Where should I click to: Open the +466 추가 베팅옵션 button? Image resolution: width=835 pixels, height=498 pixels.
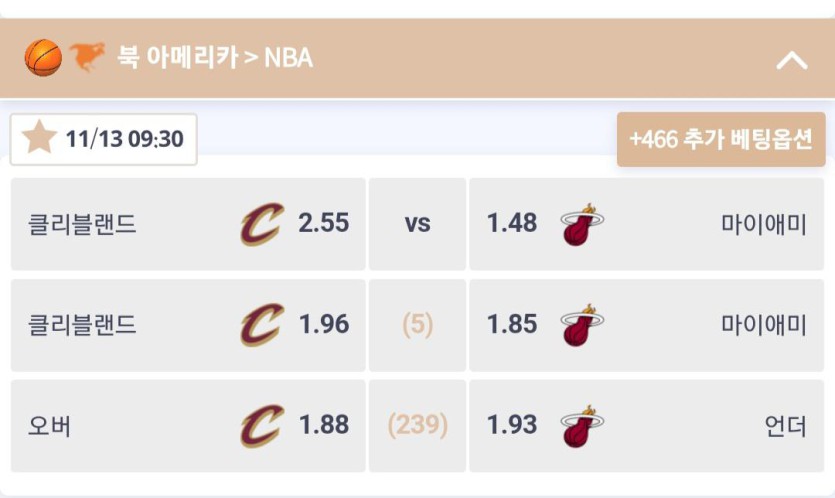click(720, 140)
